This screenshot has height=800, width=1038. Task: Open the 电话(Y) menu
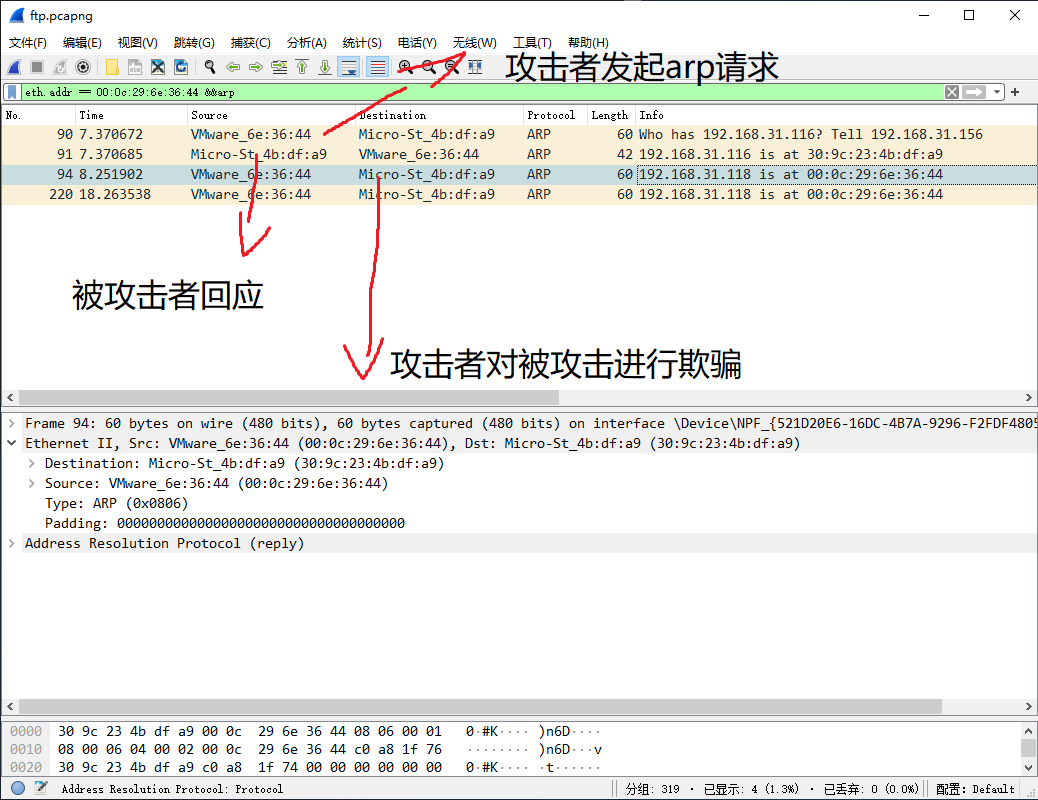click(417, 43)
